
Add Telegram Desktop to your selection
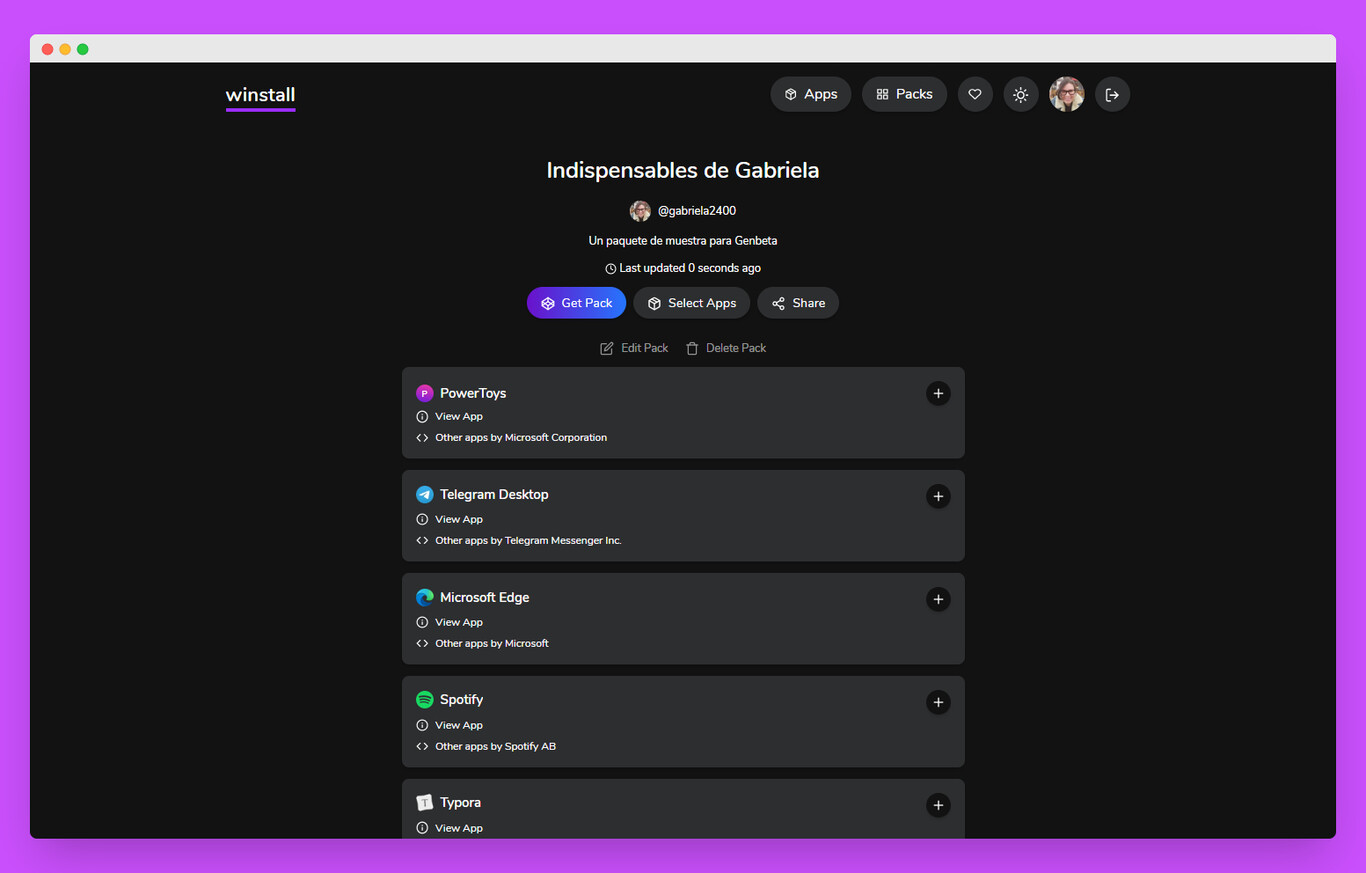[938, 496]
